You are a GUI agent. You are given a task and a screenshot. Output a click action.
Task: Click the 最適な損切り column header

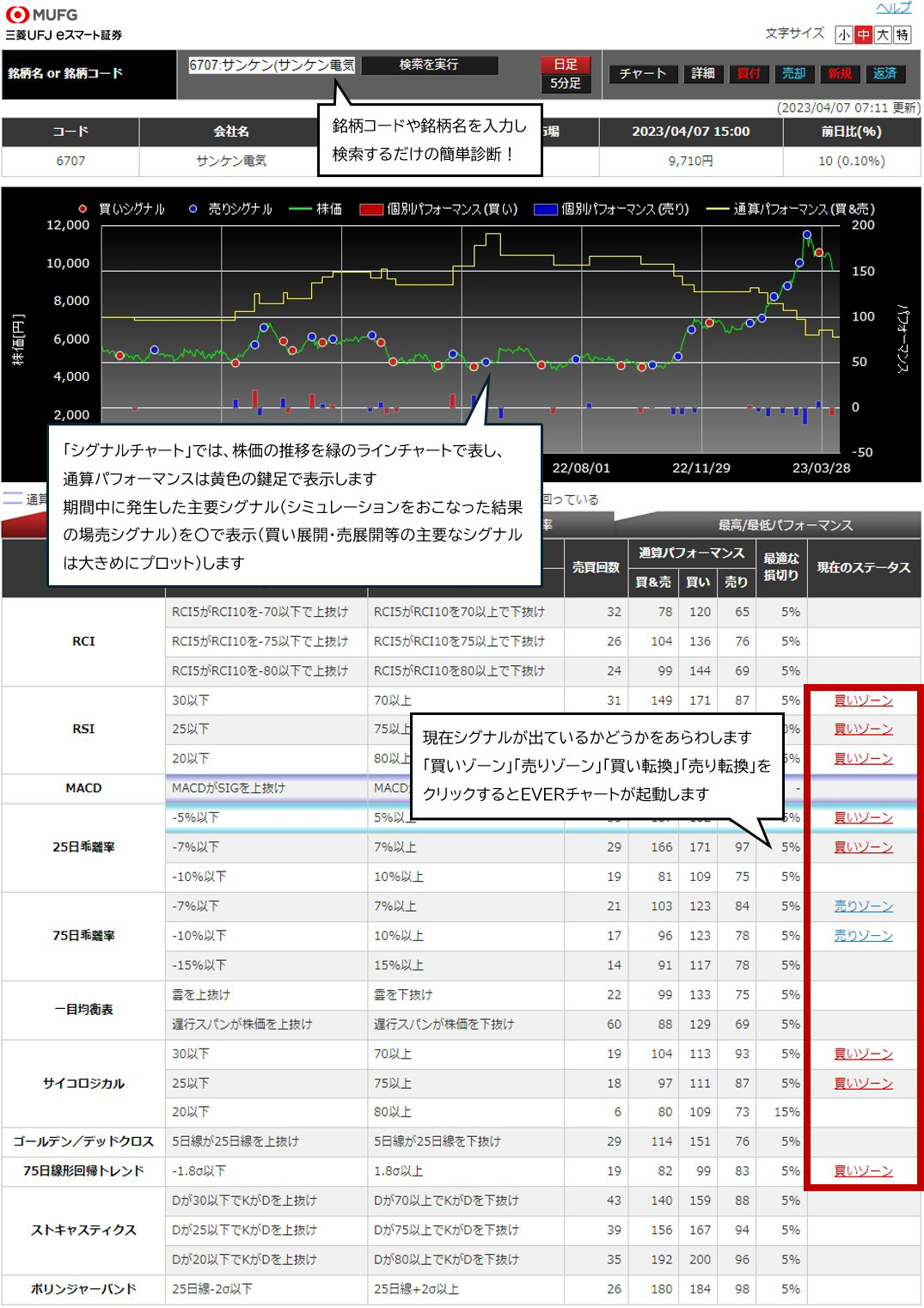(x=780, y=567)
